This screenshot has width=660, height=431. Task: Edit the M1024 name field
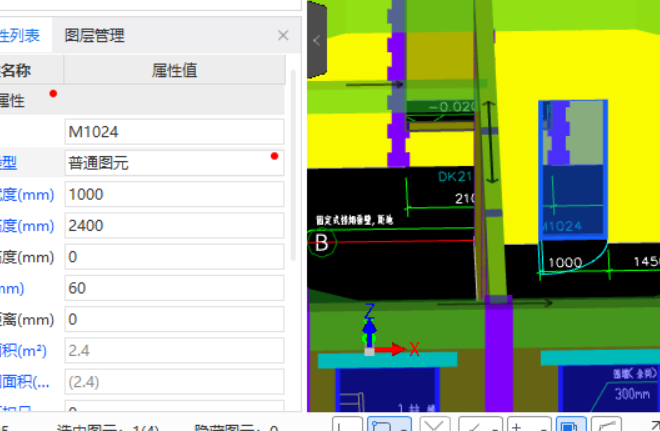[x=174, y=132]
